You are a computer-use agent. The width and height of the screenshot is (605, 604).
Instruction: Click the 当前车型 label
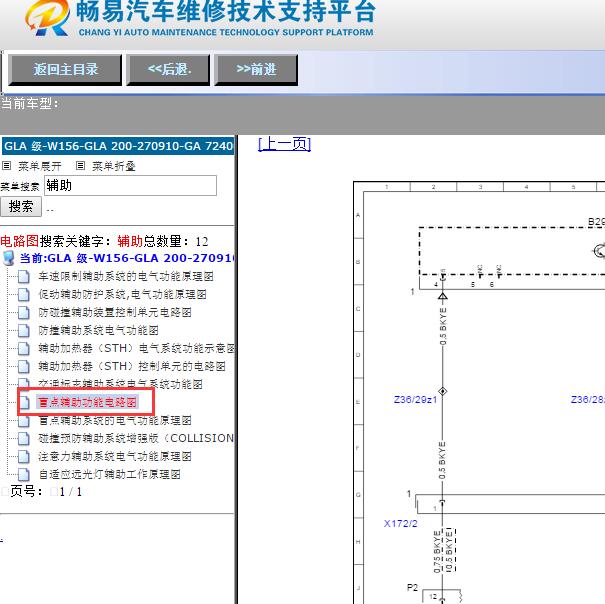(x=30, y=103)
